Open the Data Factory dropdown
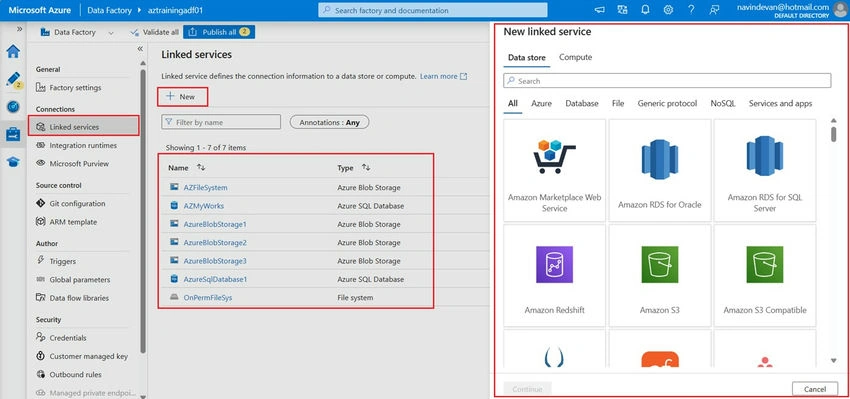The image size is (850, 399). [78, 33]
